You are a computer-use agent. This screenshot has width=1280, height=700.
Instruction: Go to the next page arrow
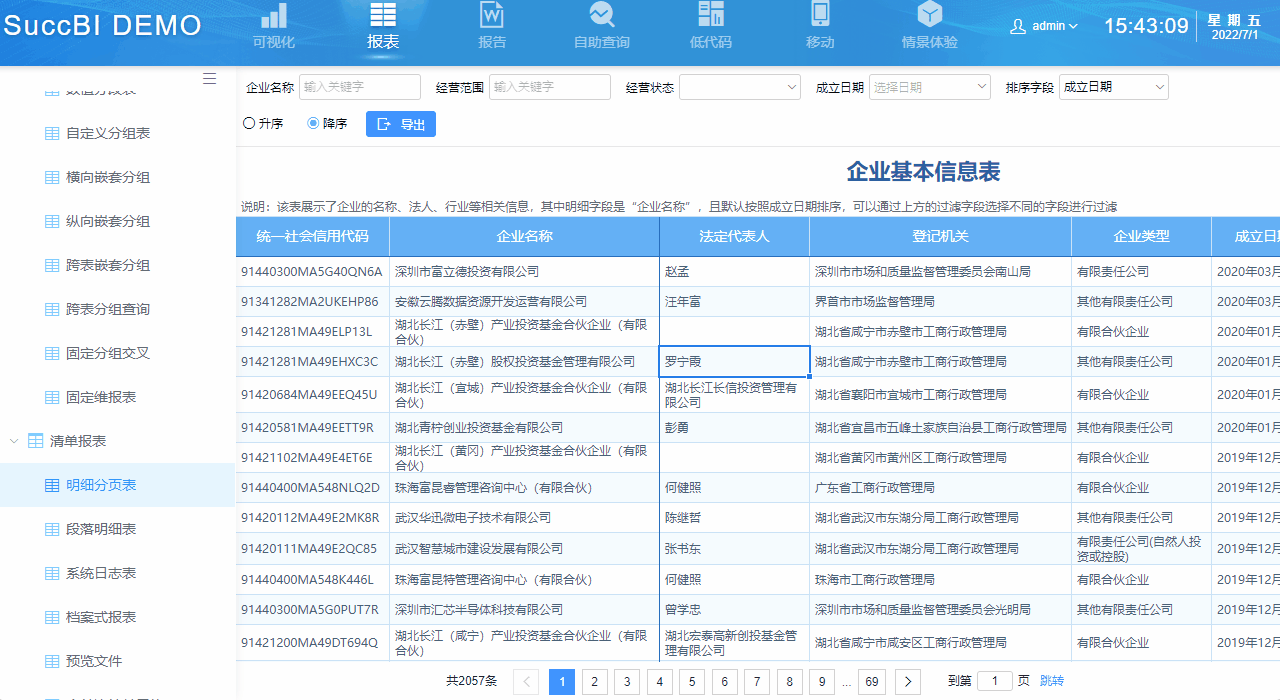(907, 682)
